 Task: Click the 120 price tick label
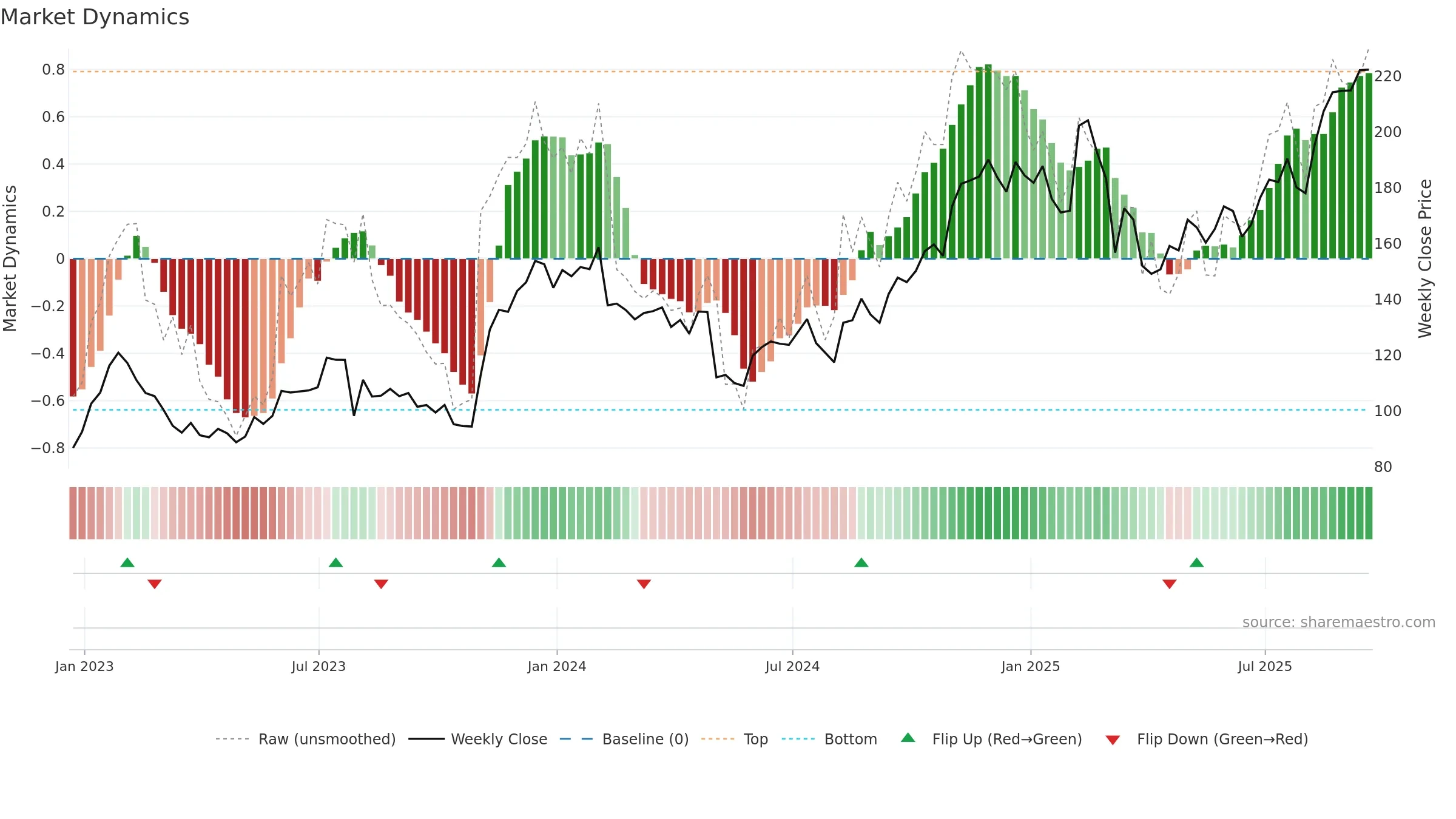[1388, 356]
